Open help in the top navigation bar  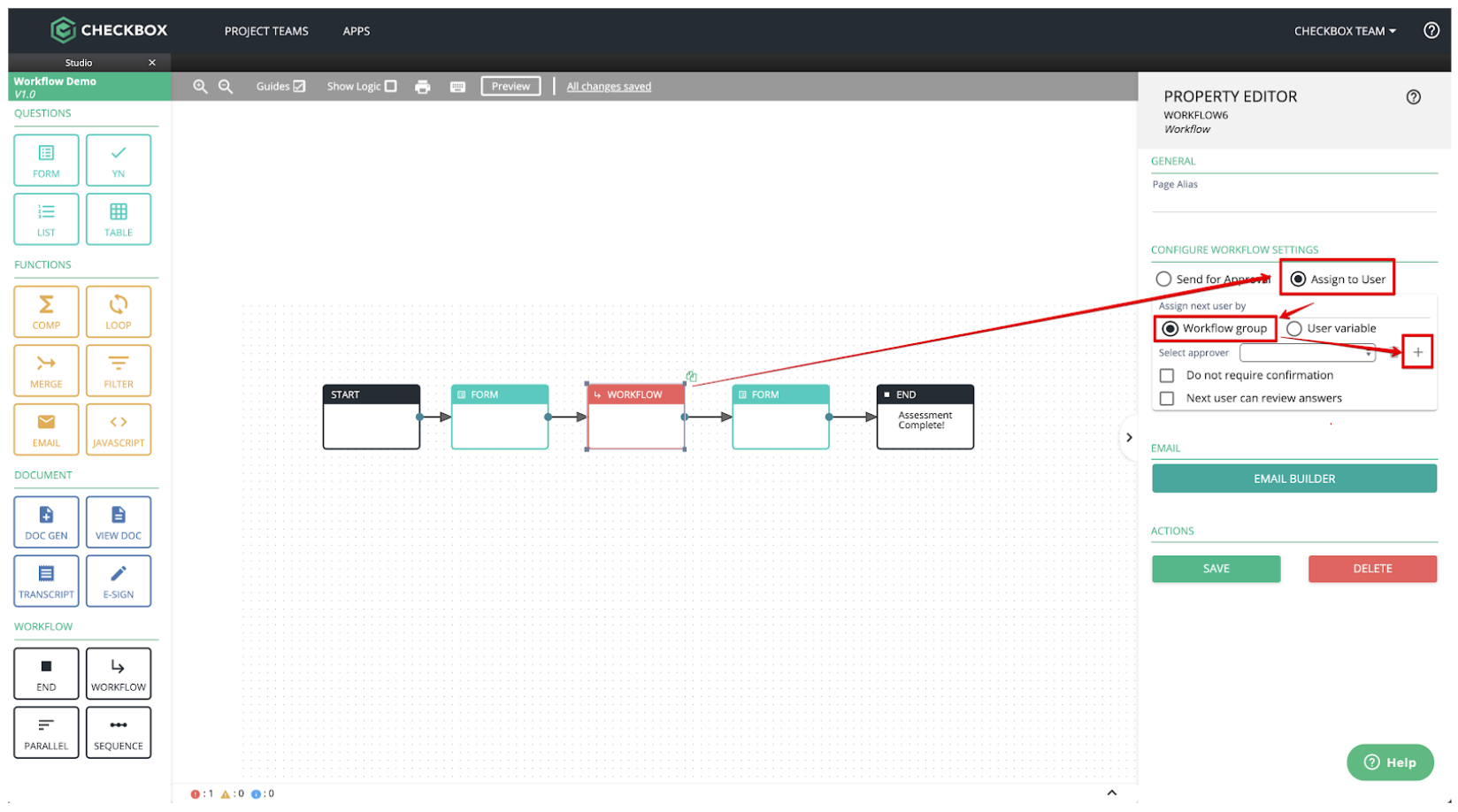pyautogui.click(x=1431, y=30)
